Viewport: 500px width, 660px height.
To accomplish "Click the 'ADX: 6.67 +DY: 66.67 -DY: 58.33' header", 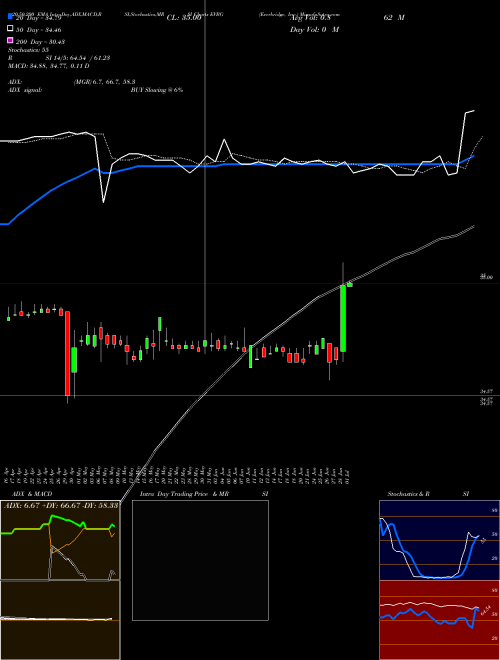I will coord(61,505).
